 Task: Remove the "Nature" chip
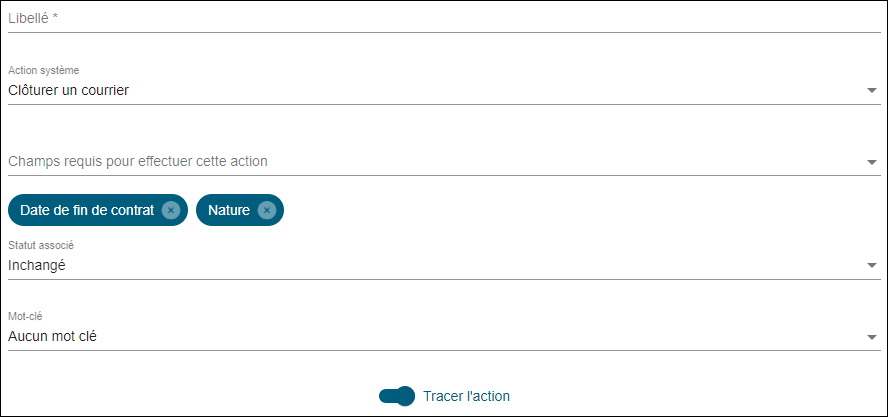(x=266, y=210)
